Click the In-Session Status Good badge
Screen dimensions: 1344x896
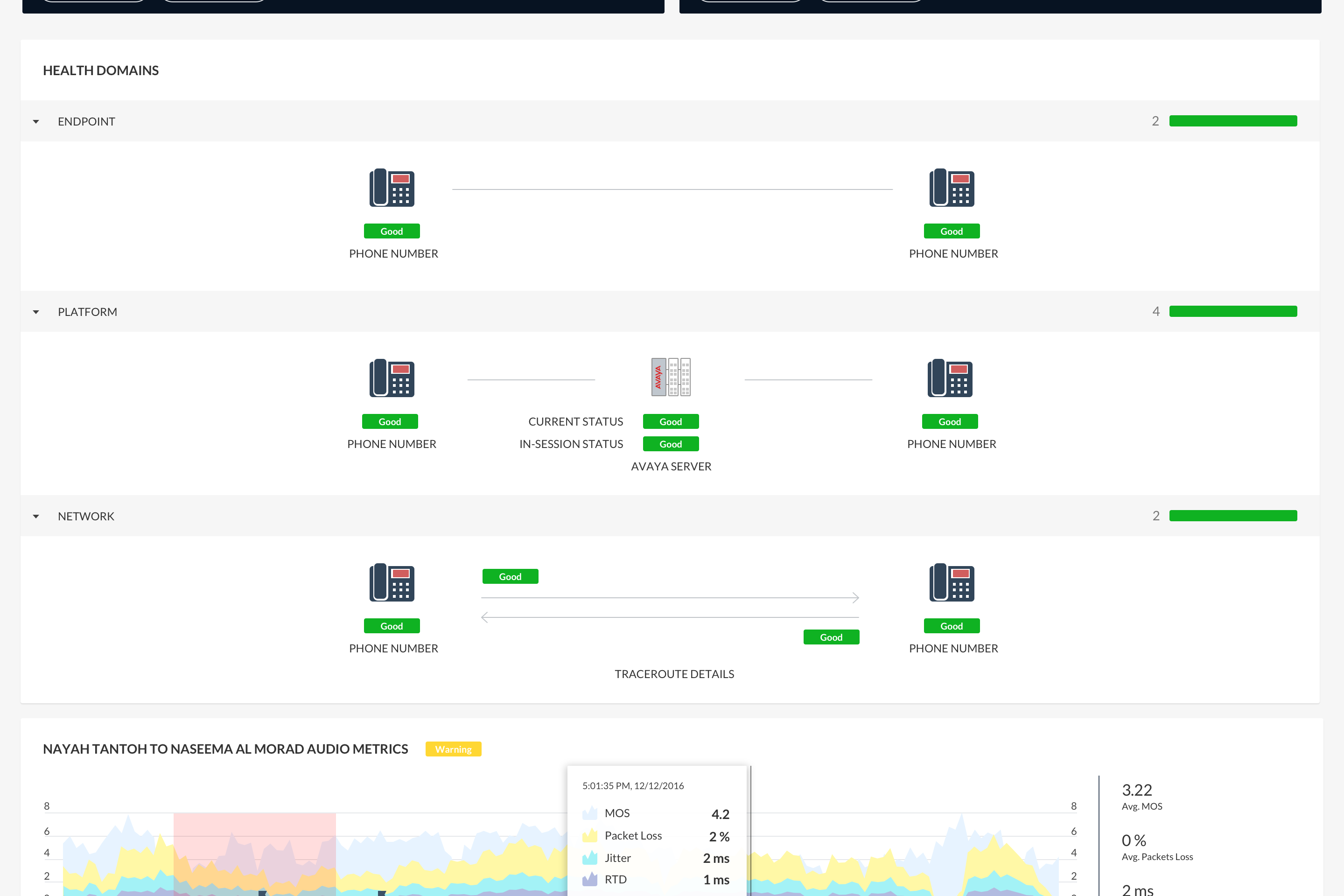click(x=671, y=444)
